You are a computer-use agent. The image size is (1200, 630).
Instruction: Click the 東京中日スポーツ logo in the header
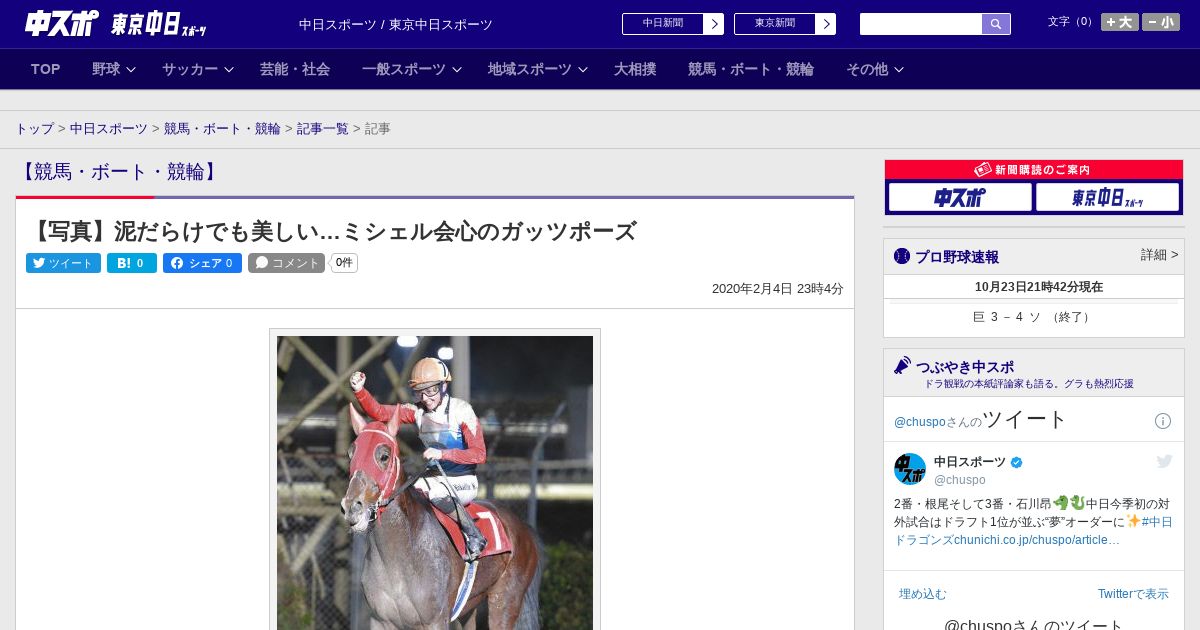pos(158,24)
